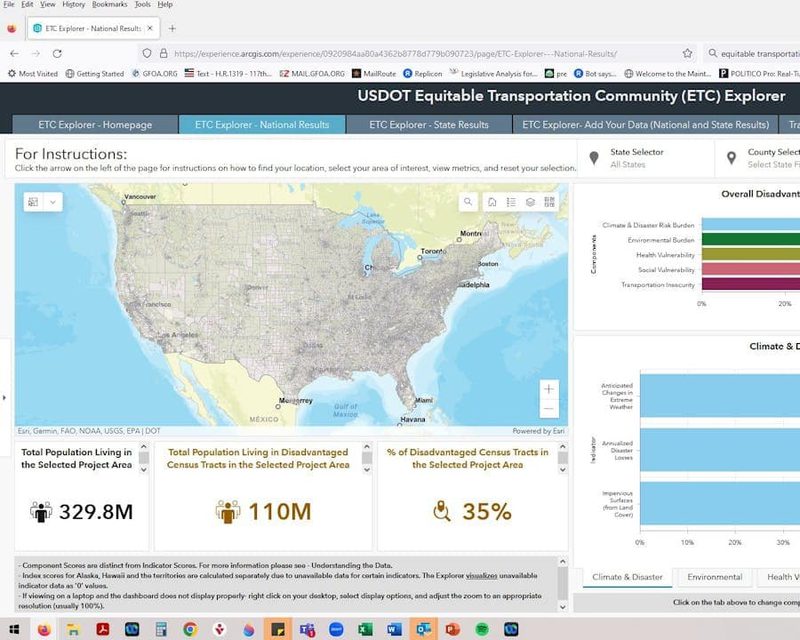Open Spotify from the taskbar

coord(482,629)
